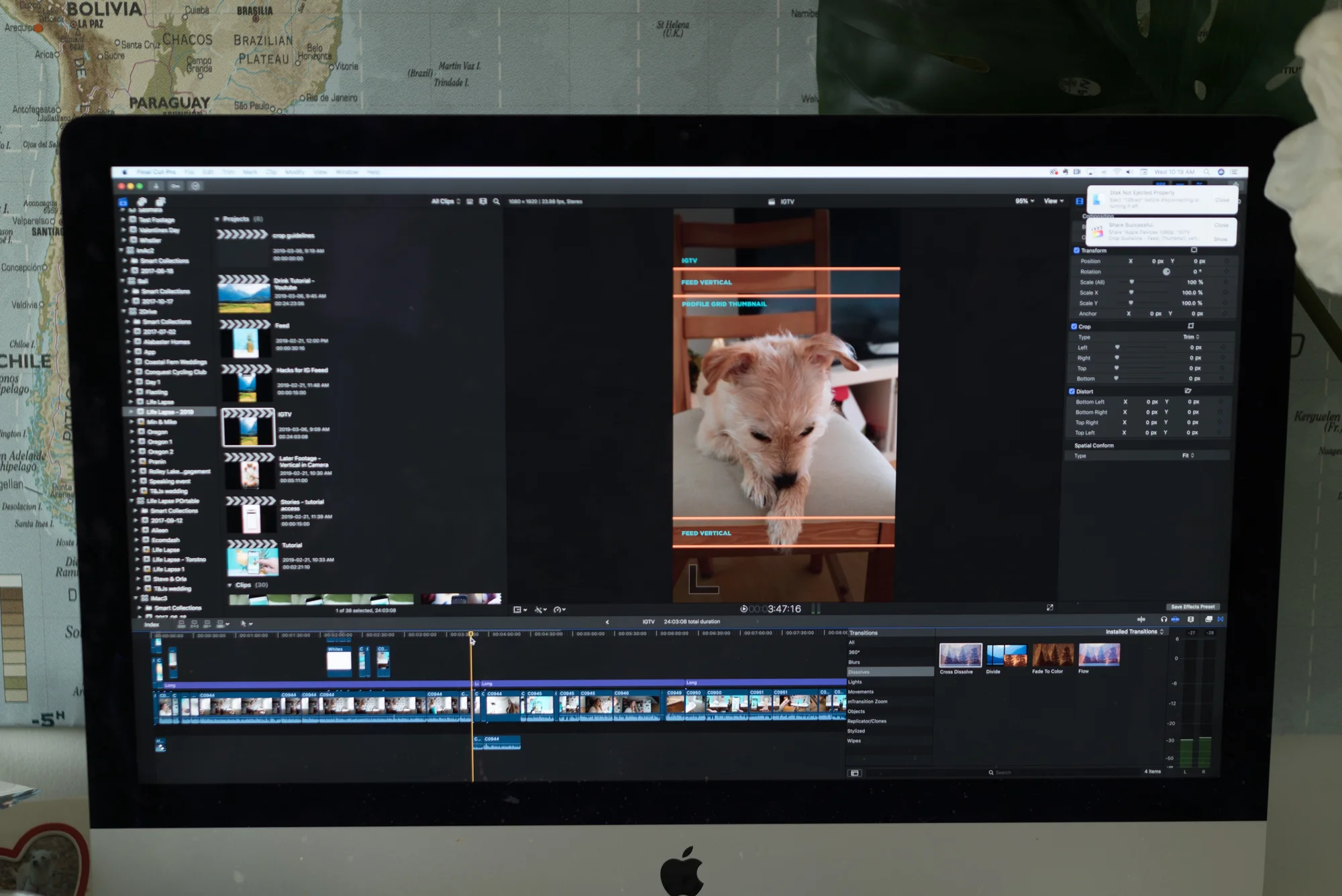Select the Flow transition thumbnail
The width and height of the screenshot is (1342, 896).
tap(1098, 655)
